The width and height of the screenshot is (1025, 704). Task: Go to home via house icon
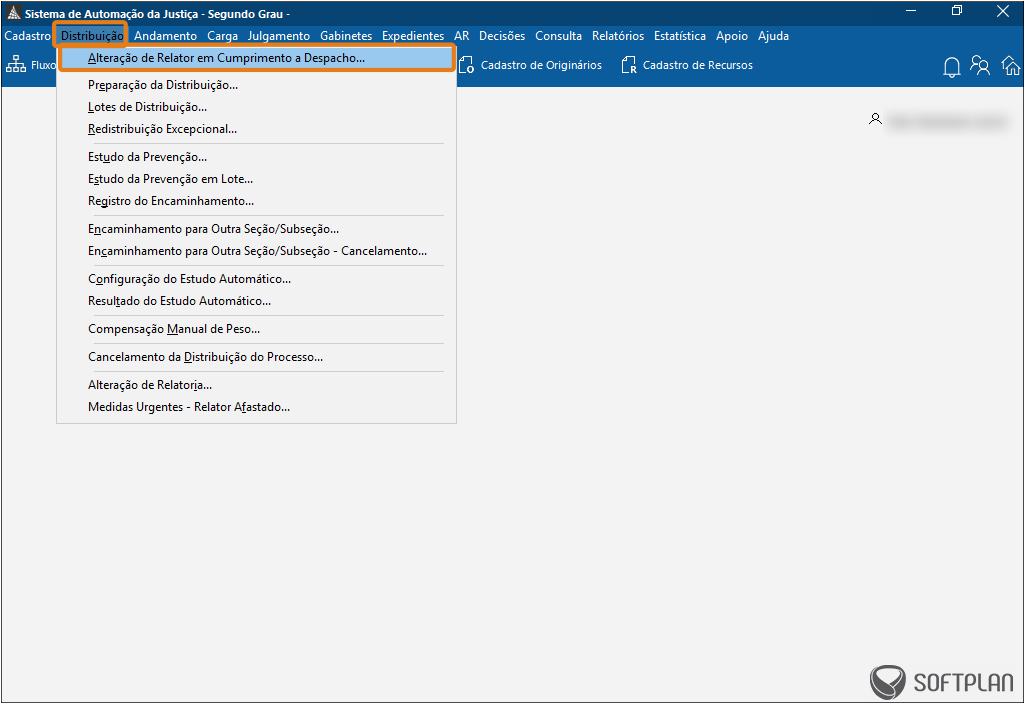tap(1011, 65)
